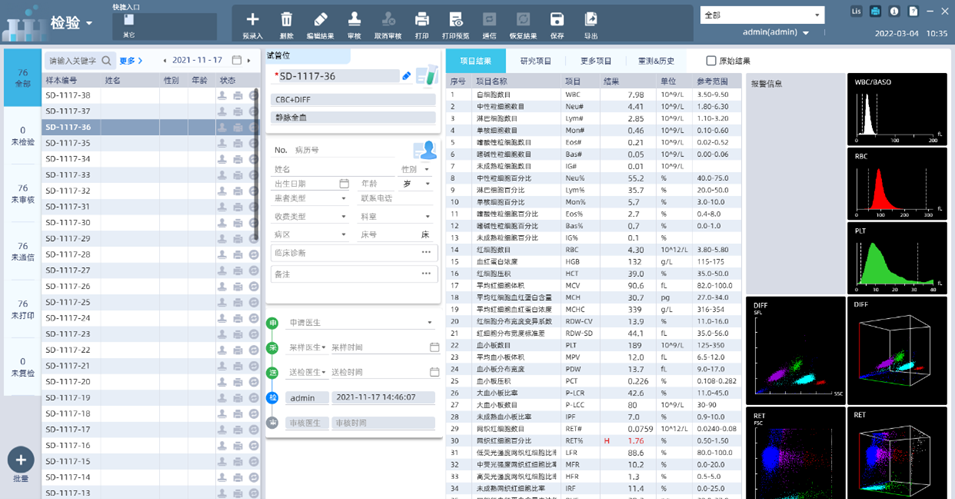Click the 导出 export icon

(x=591, y=19)
